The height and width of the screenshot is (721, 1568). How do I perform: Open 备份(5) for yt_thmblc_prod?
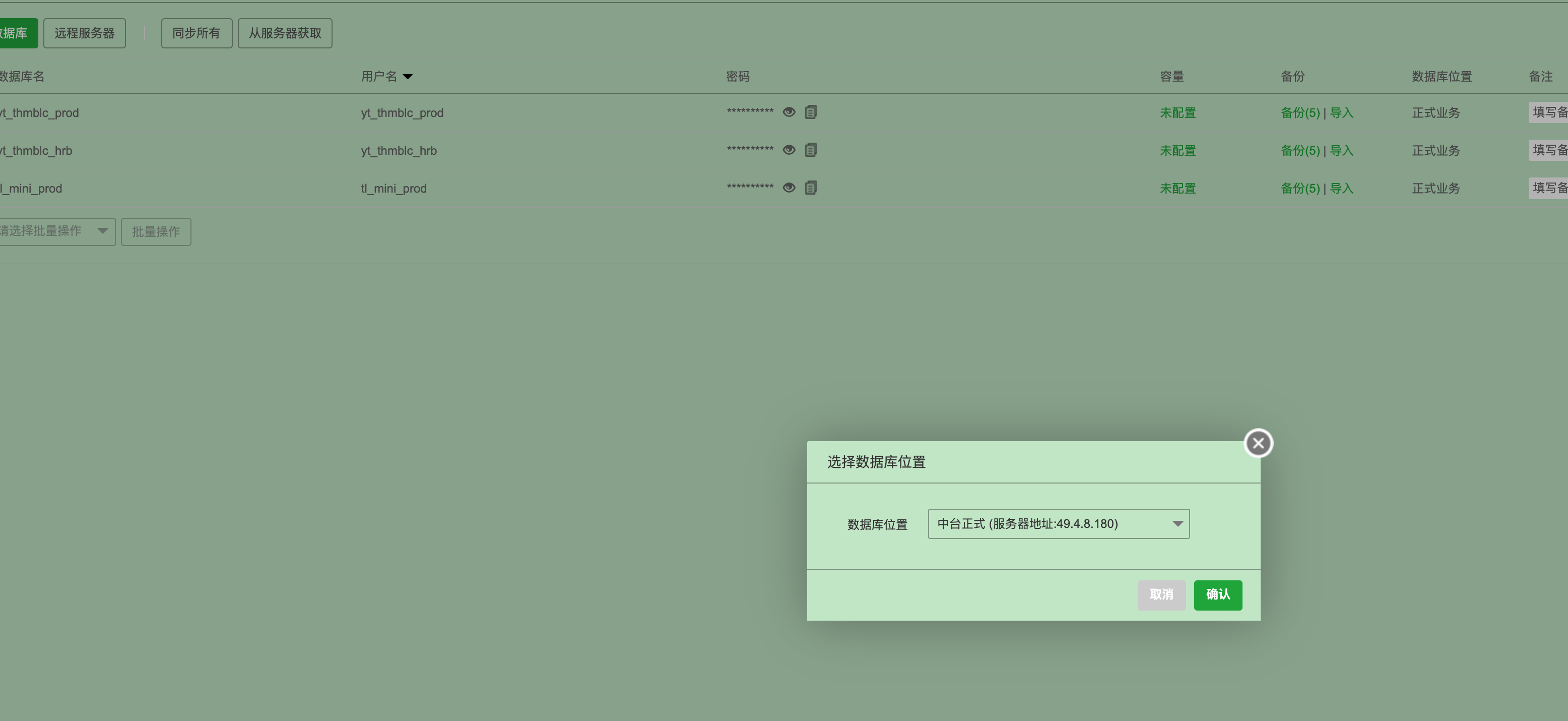point(1300,112)
